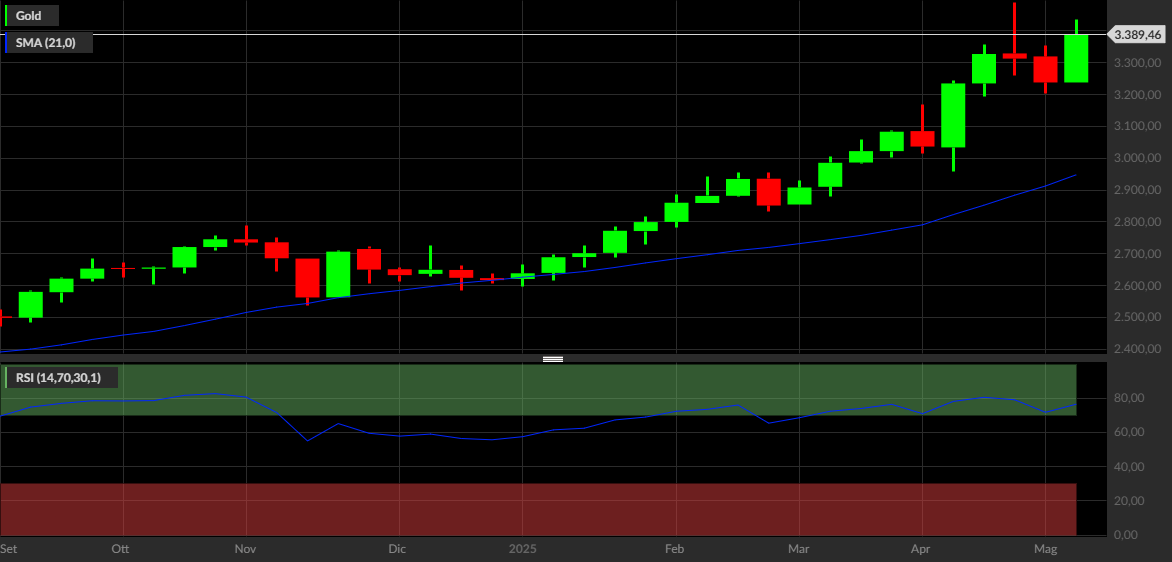
Task: Click the 2.700,00 price axis label
Action: 1138,254
